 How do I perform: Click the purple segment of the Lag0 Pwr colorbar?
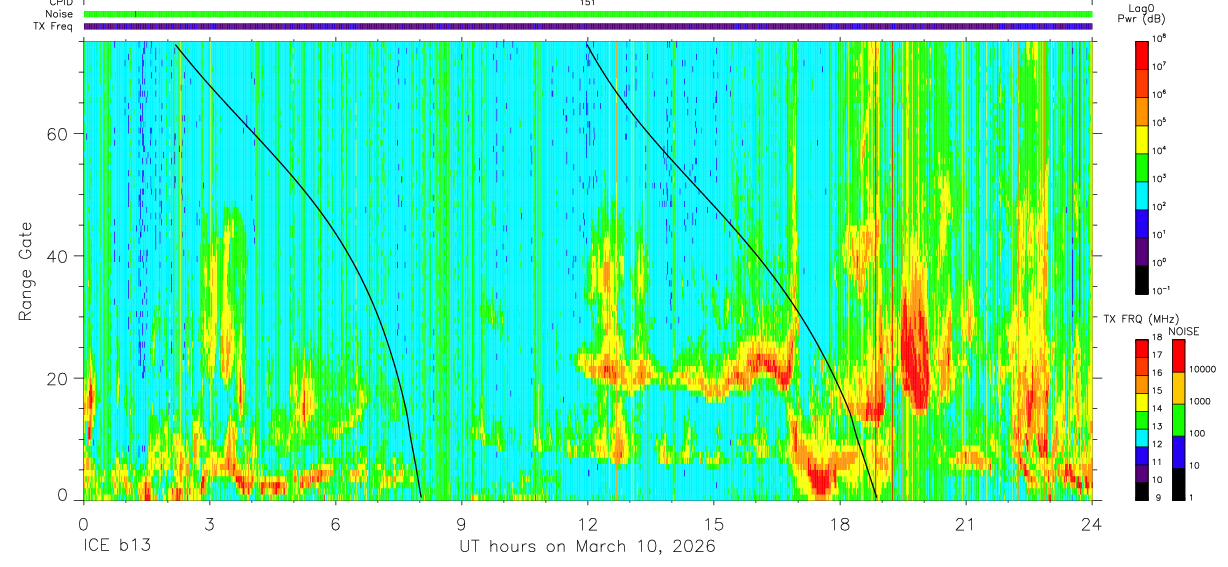point(1142,252)
